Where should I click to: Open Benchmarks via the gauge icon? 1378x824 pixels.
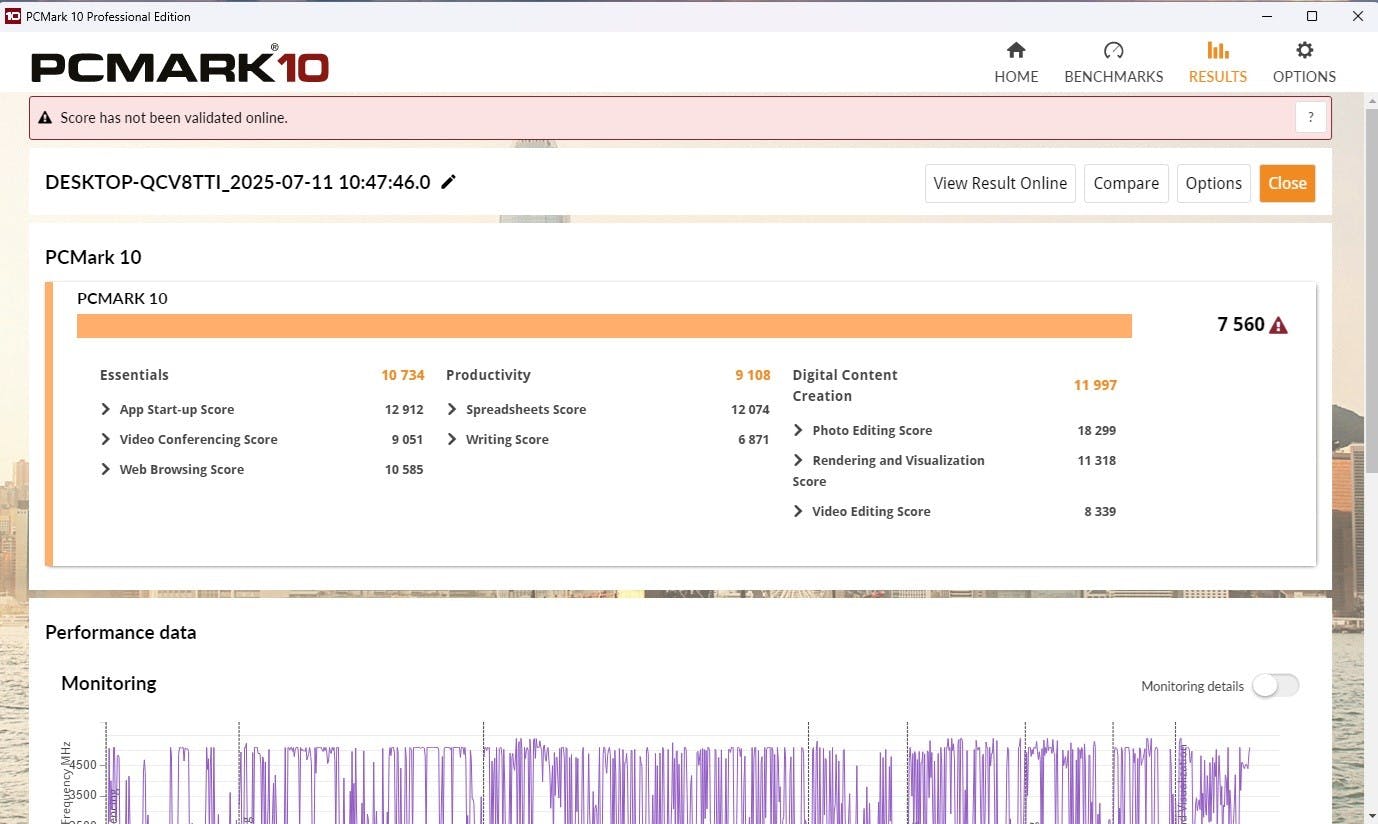tap(1113, 50)
